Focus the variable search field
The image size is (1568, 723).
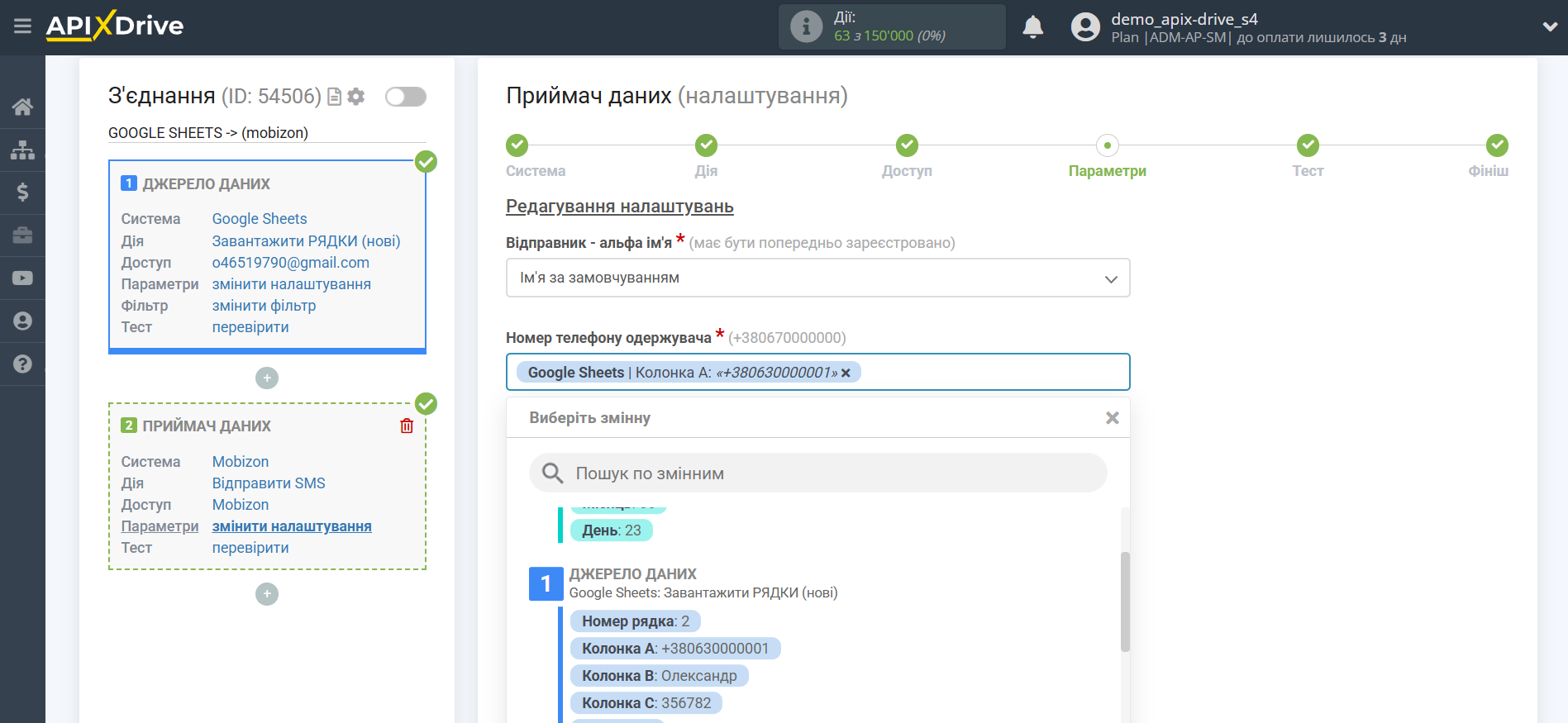coord(817,473)
